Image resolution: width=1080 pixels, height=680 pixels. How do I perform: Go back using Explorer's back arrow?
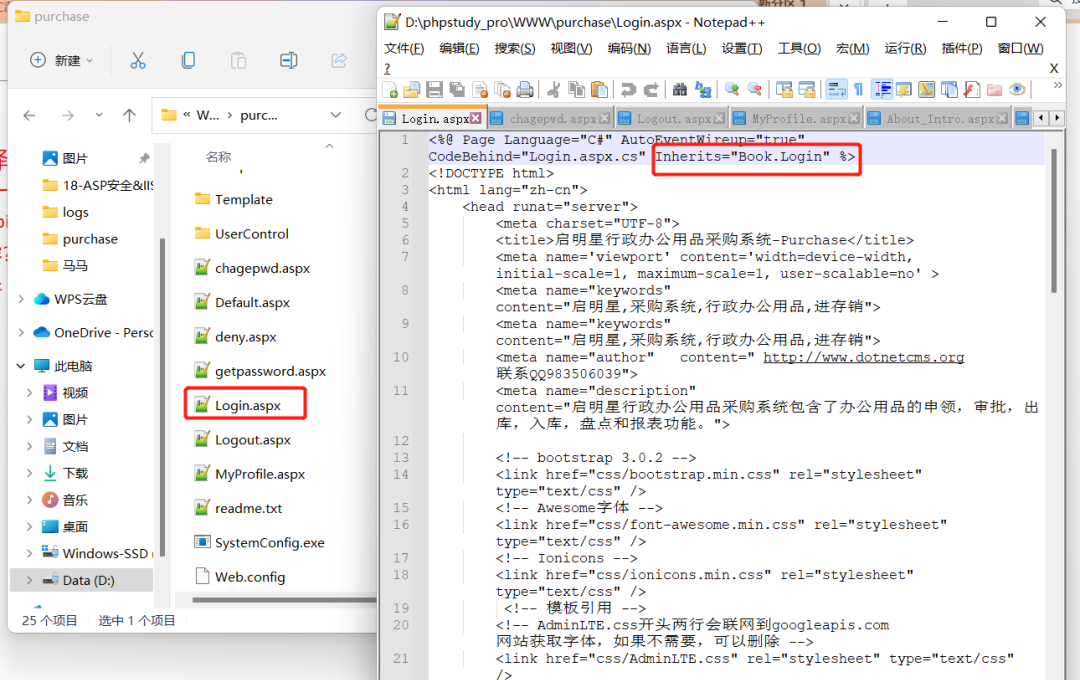(x=29, y=115)
